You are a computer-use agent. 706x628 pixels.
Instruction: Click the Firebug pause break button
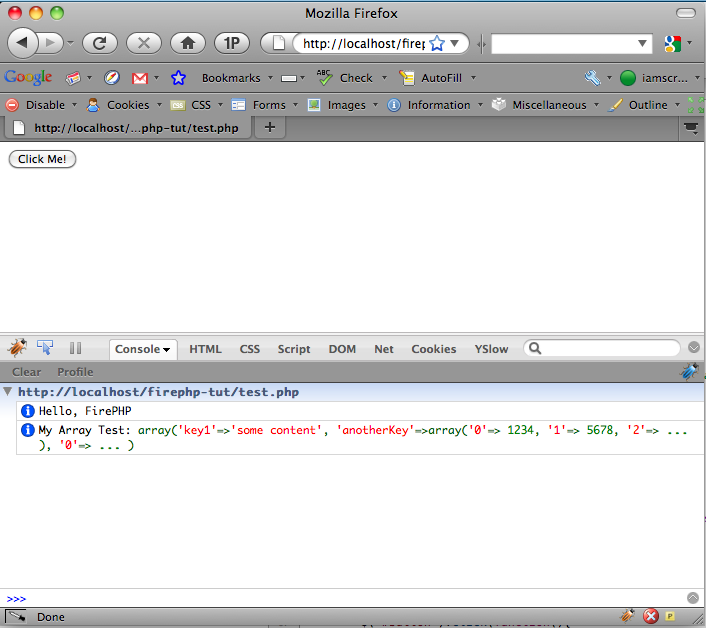point(75,348)
